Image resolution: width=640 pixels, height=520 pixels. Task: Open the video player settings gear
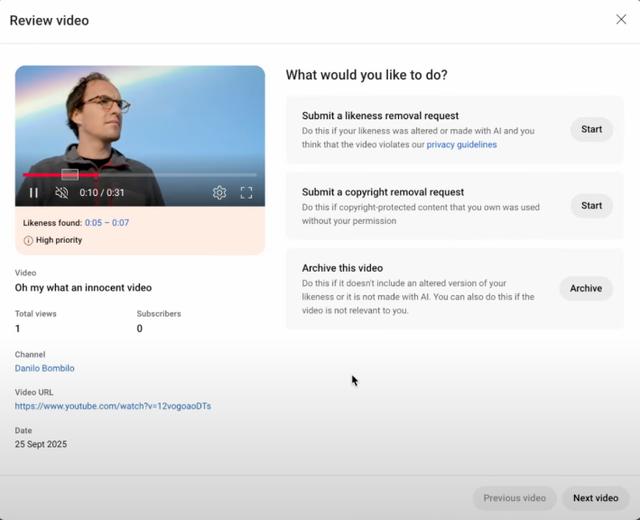click(219, 193)
